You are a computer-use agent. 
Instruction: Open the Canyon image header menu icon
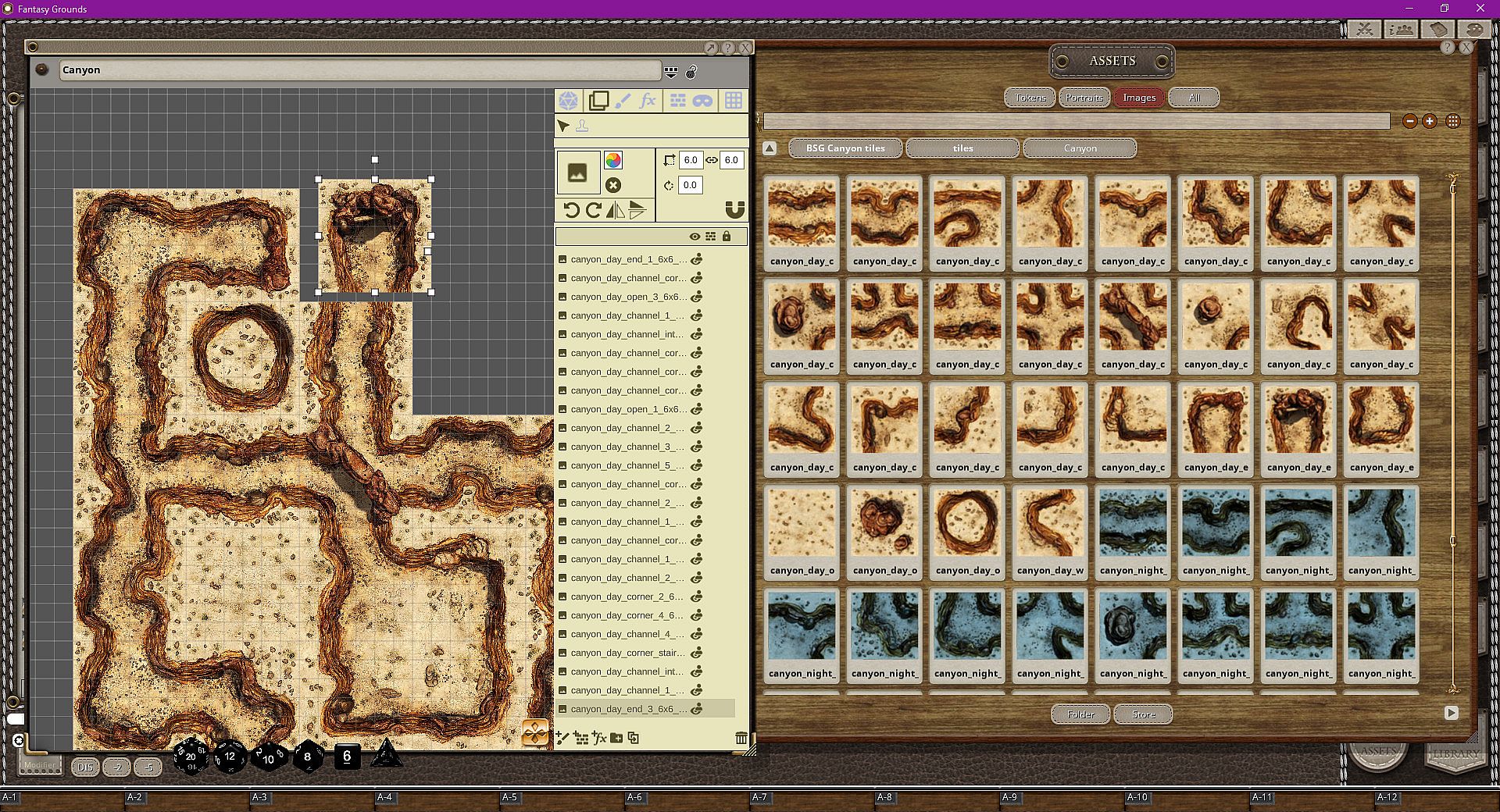coord(671,72)
